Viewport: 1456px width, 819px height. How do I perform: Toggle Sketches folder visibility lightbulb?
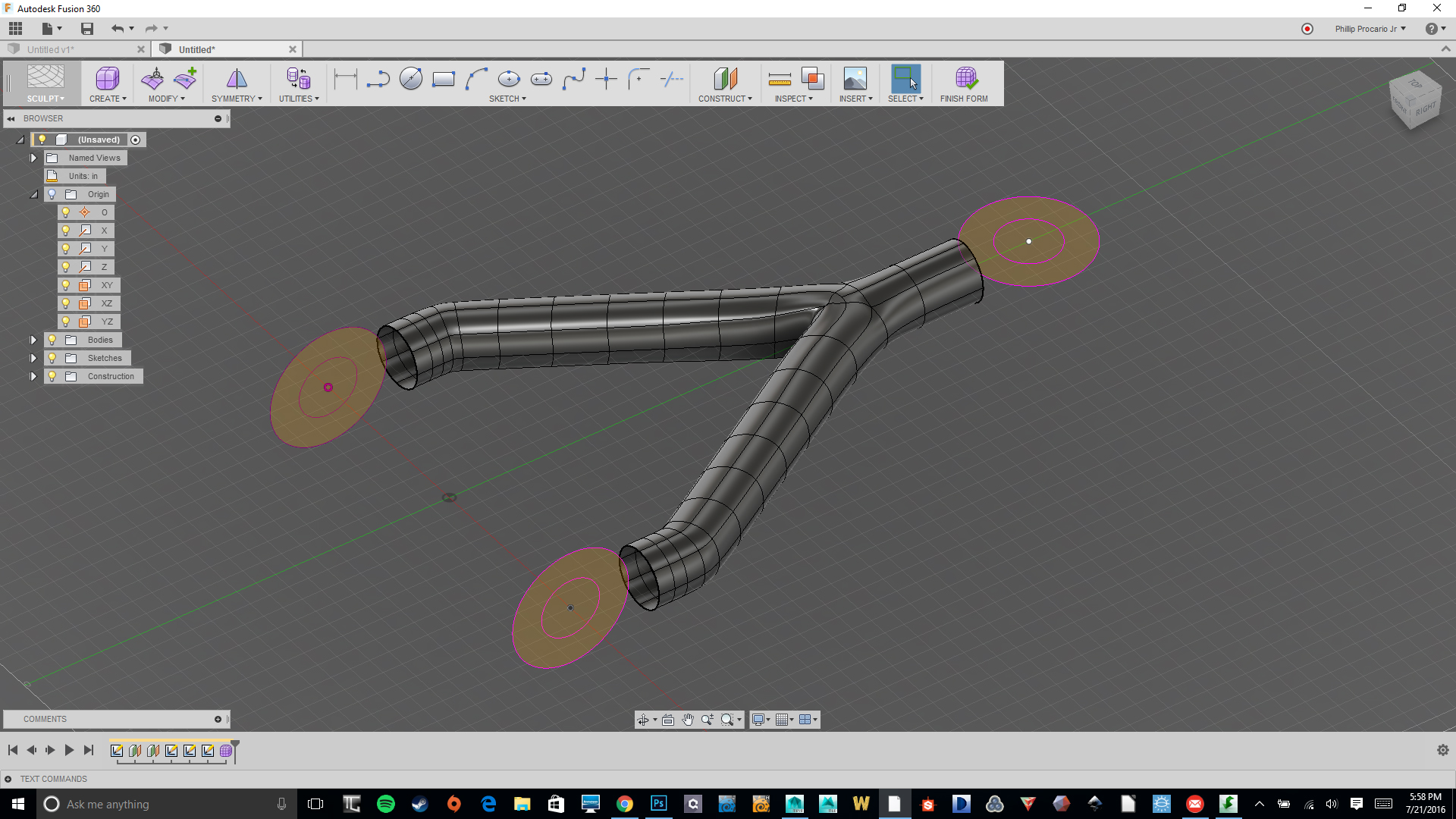click(52, 358)
